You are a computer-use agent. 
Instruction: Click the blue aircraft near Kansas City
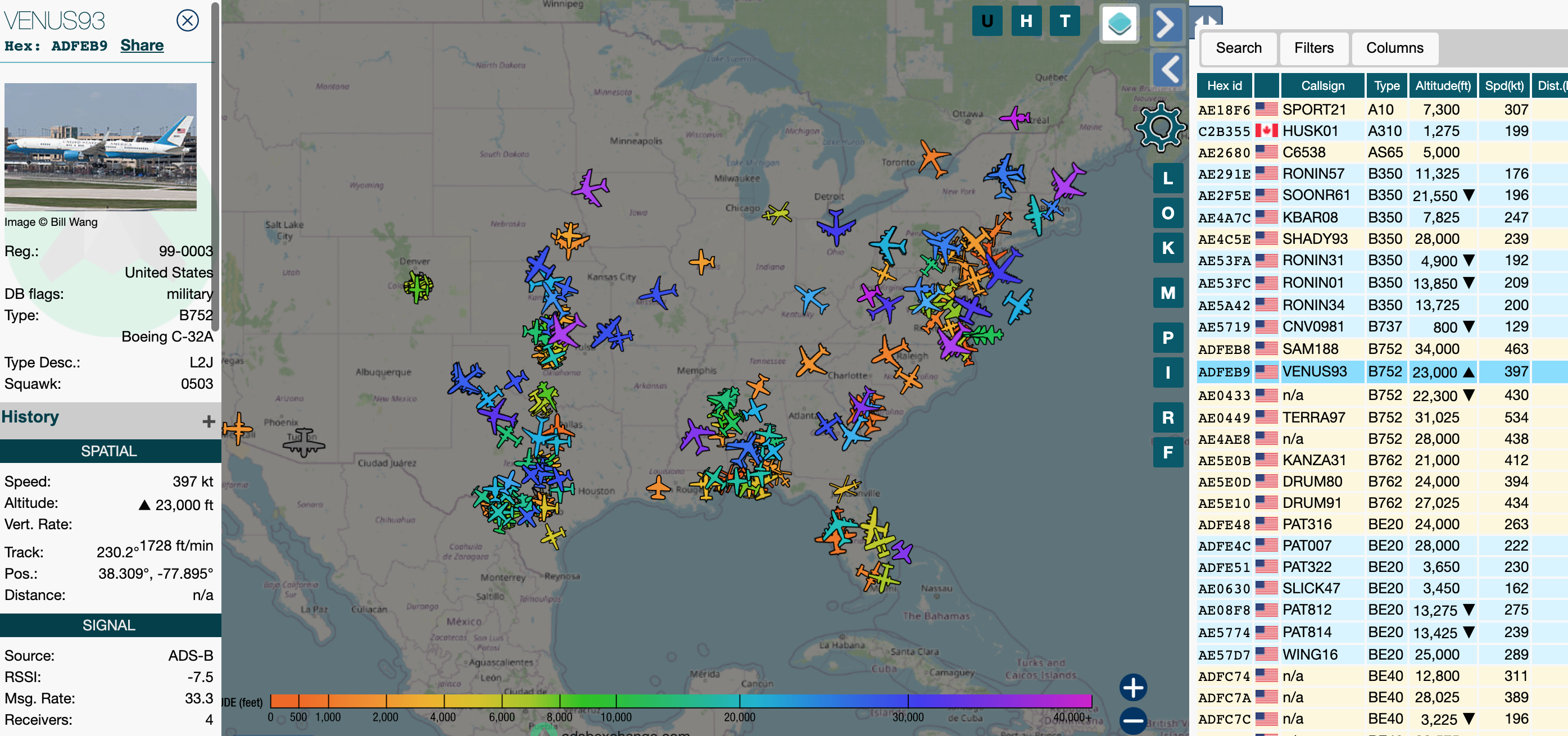(x=658, y=293)
